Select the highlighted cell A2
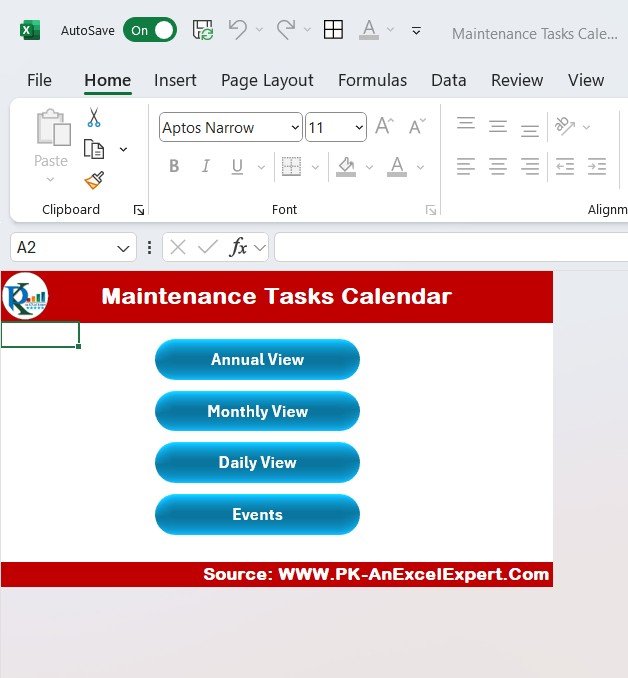This screenshot has width=628, height=678. 40,335
